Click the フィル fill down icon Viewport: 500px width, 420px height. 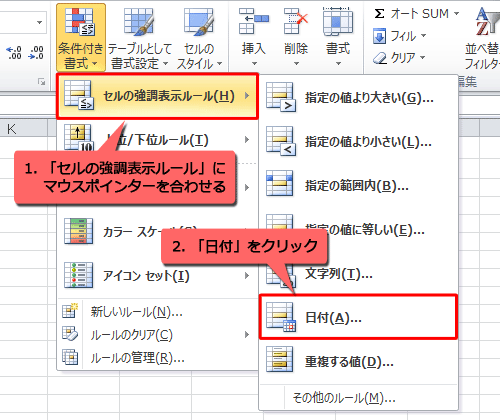click(379, 36)
